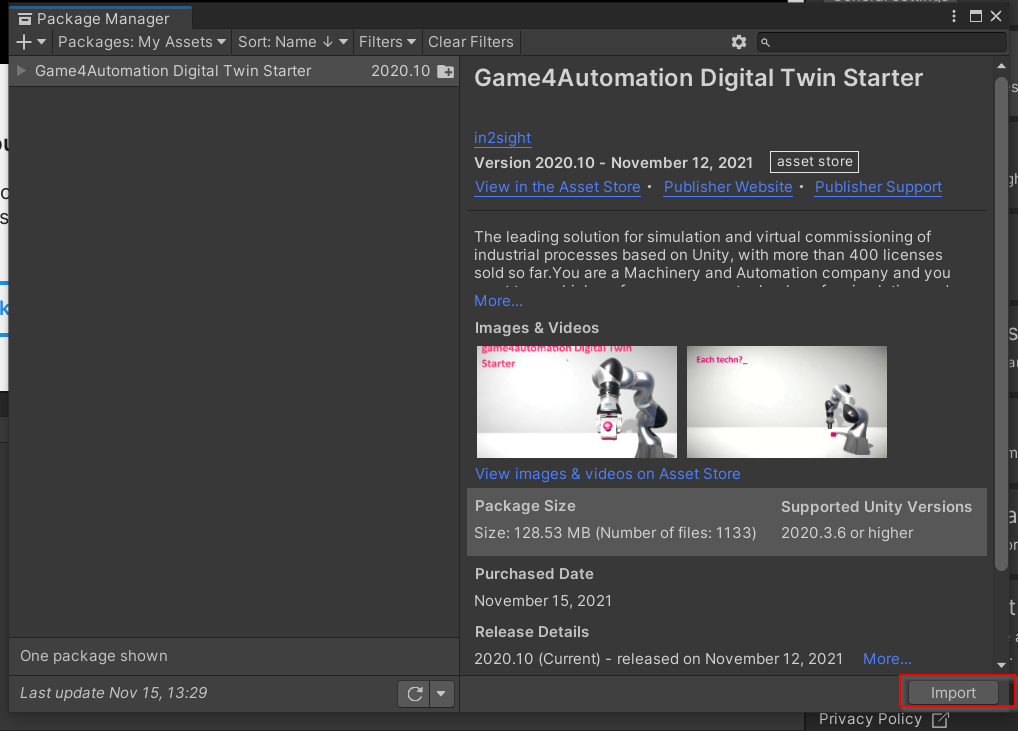
Task: Click the package search field
Action: [x=882, y=42]
